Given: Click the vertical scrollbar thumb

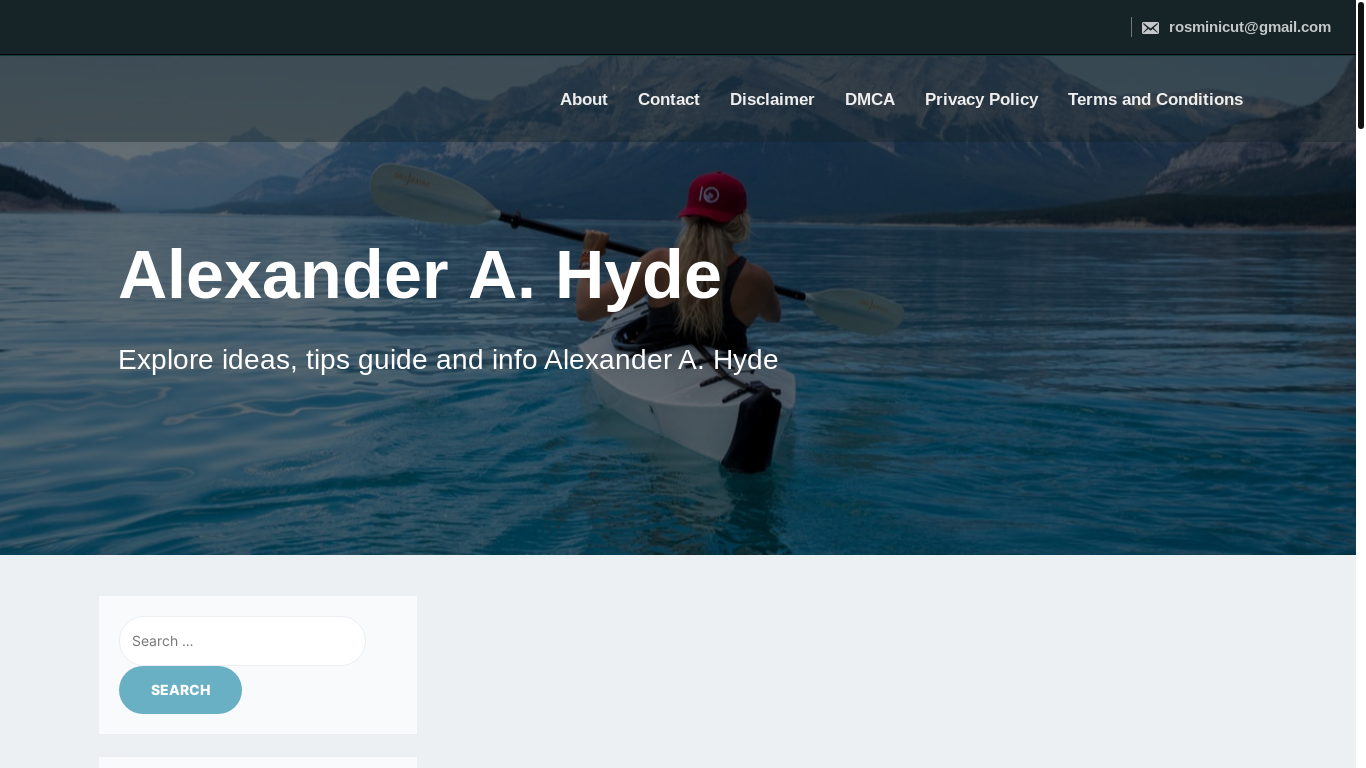Looking at the screenshot, I should [1361, 66].
